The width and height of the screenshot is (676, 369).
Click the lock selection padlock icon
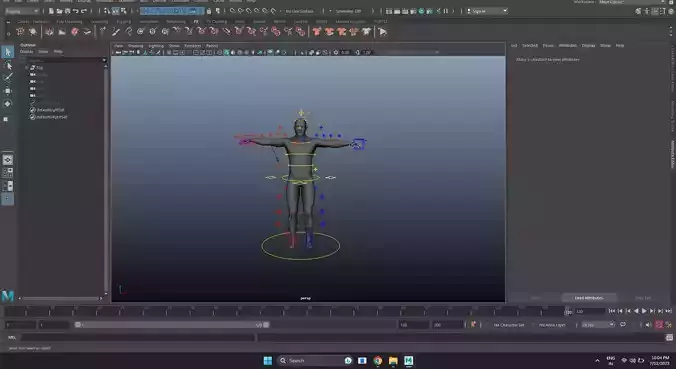(209, 11)
